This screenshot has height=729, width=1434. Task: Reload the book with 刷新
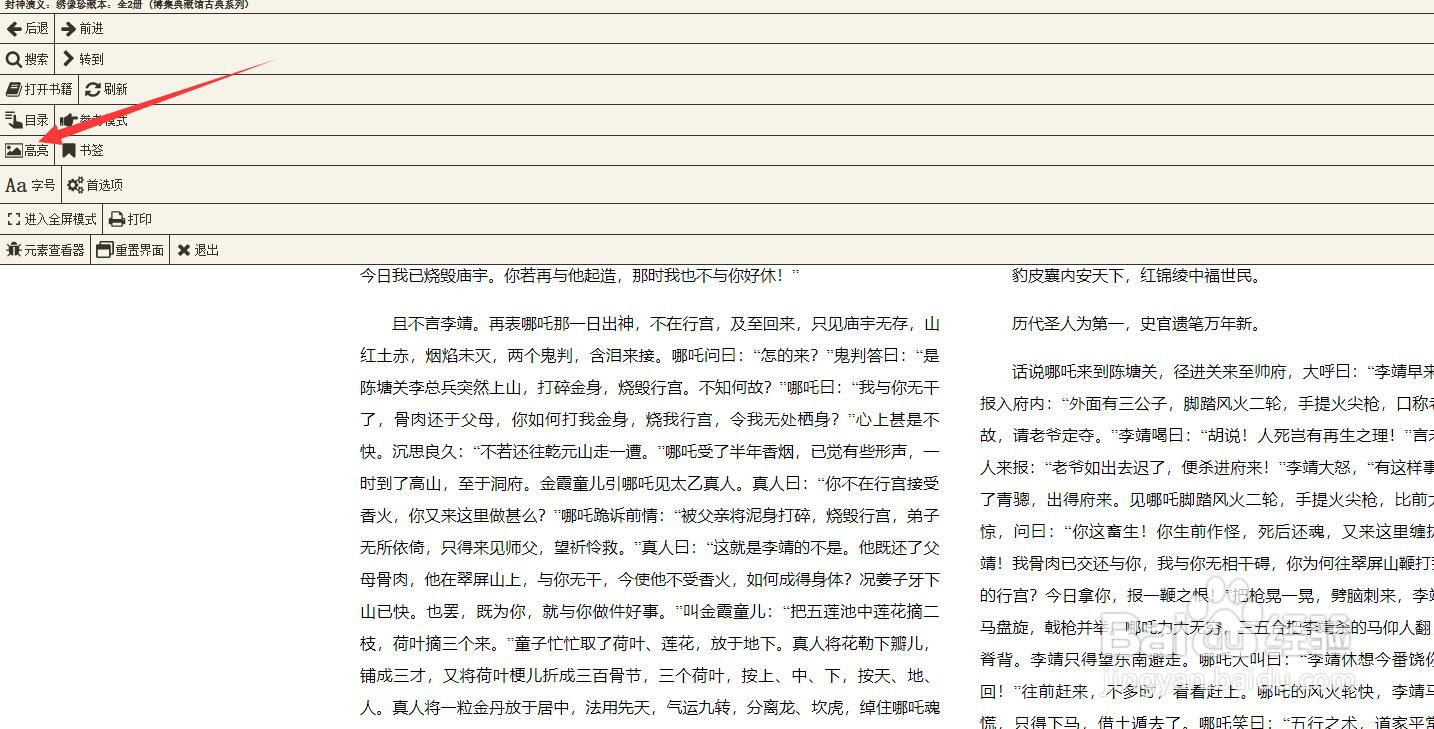[x=107, y=89]
